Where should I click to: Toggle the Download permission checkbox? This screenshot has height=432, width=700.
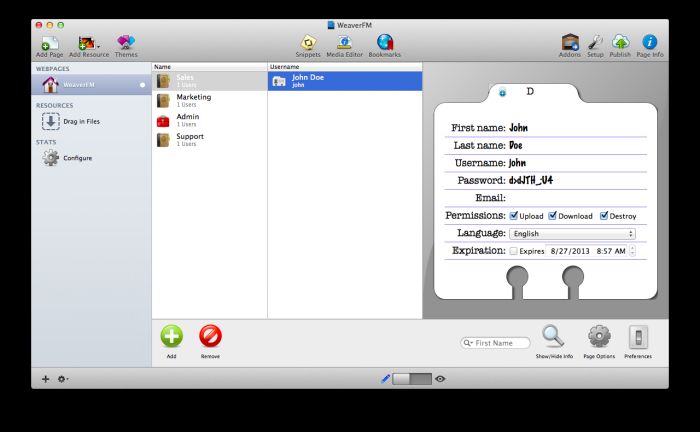tap(553, 216)
